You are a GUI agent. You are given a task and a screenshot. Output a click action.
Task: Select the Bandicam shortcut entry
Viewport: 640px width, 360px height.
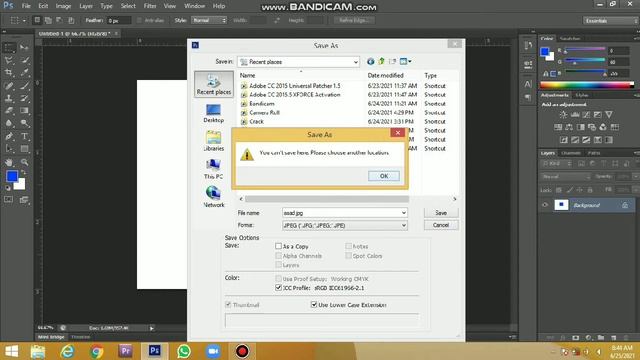[262, 104]
